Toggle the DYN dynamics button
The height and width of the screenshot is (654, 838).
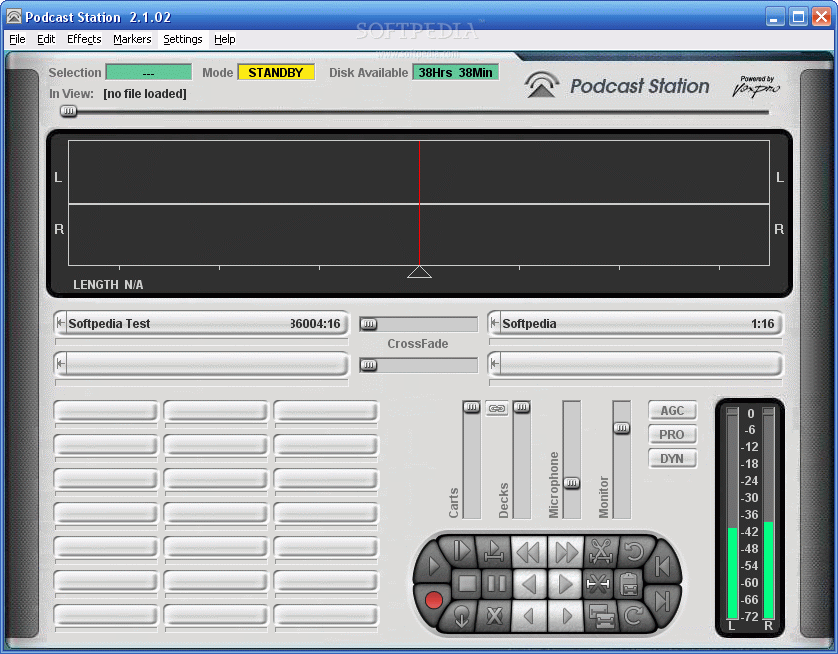click(x=672, y=458)
